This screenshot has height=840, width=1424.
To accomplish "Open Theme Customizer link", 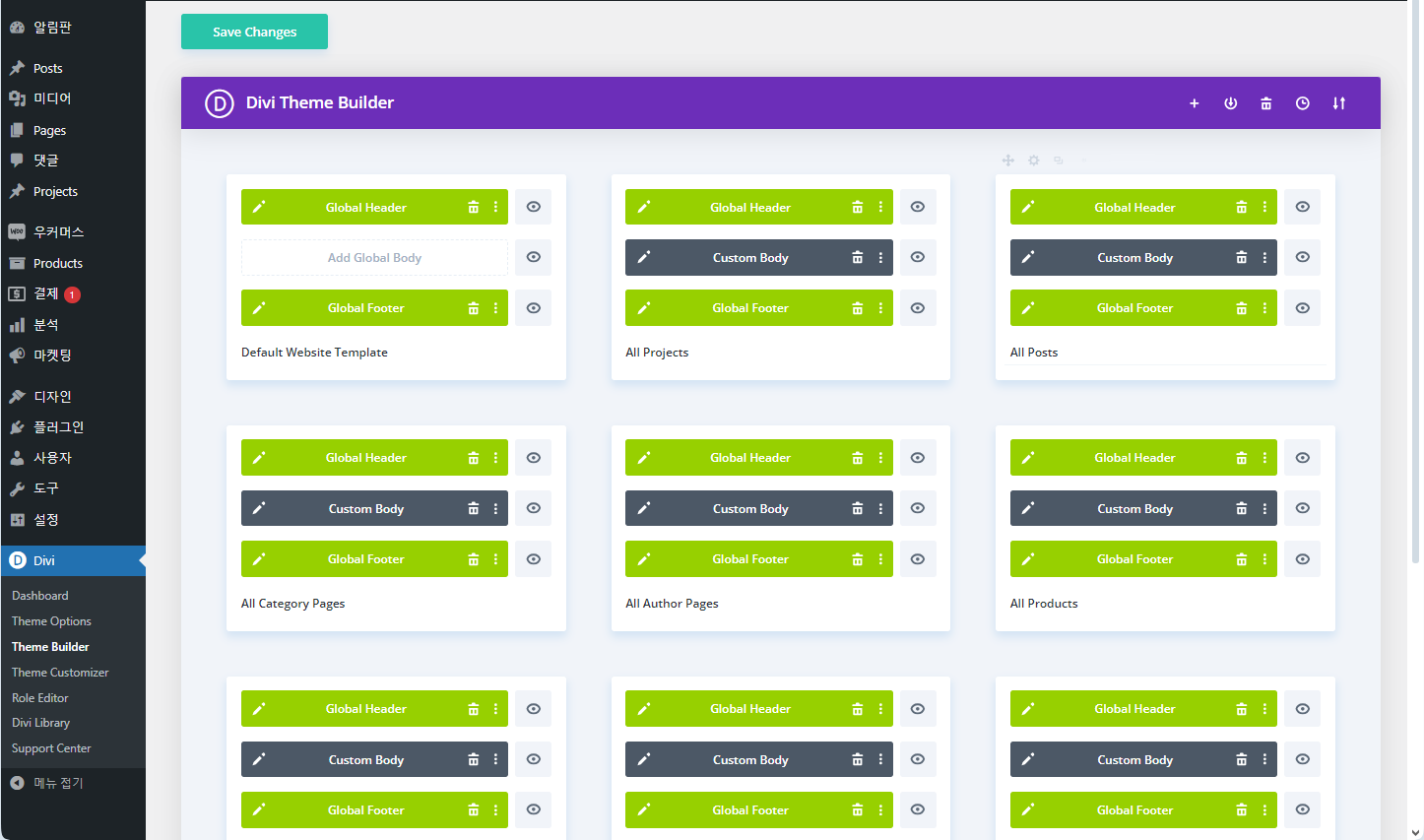I will 60,673.
